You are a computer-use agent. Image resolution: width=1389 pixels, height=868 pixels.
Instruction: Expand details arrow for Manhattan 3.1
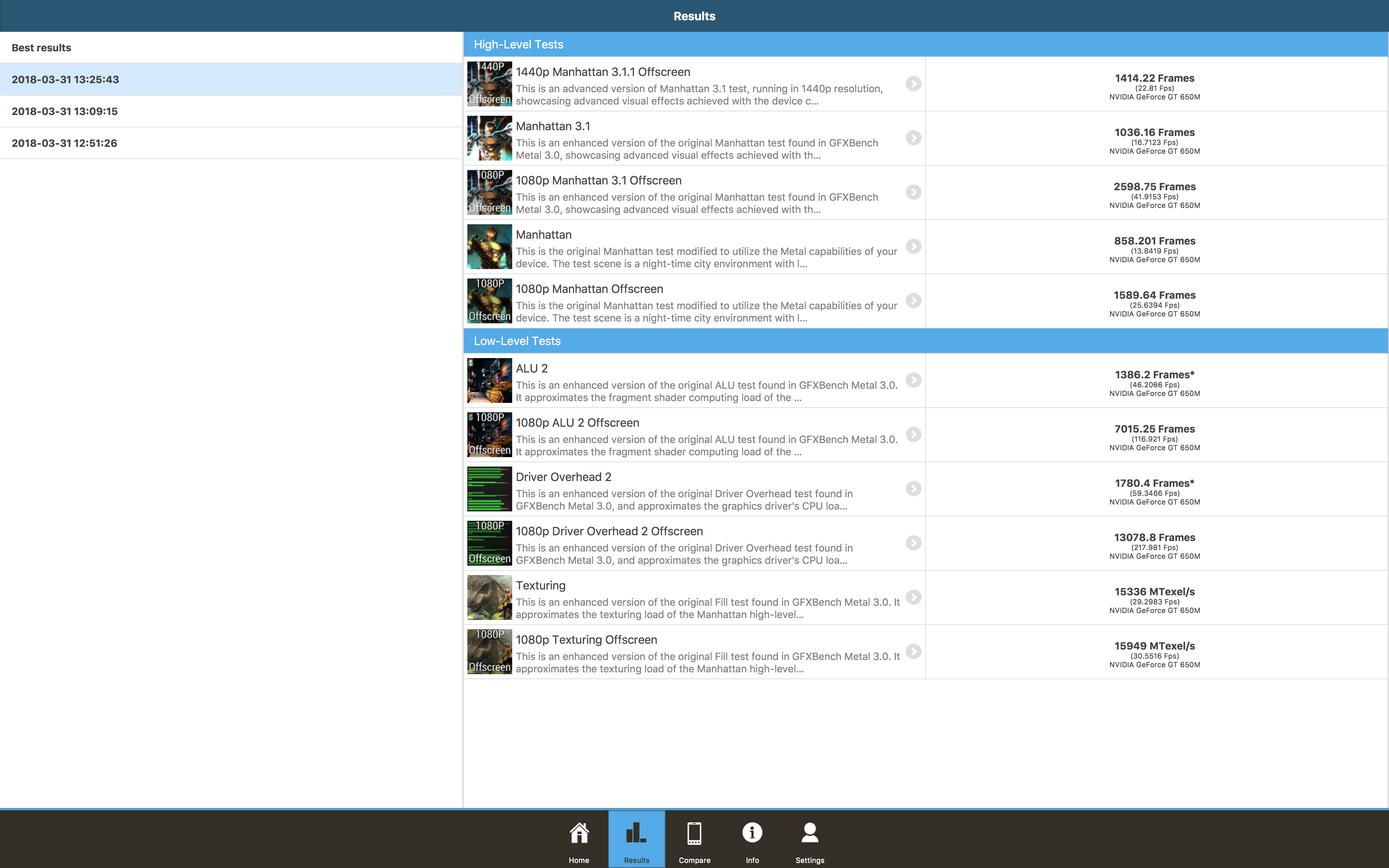tap(913, 138)
